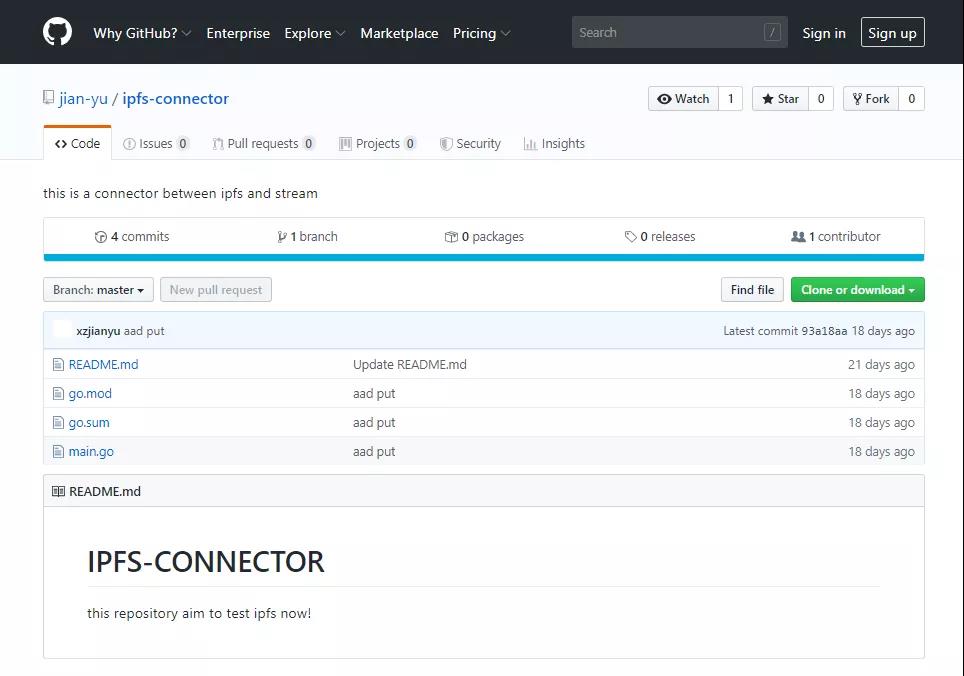Screen dimensions: 964x676
Task: Open the Clone or download dropdown
Action: [x=858, y=289]
